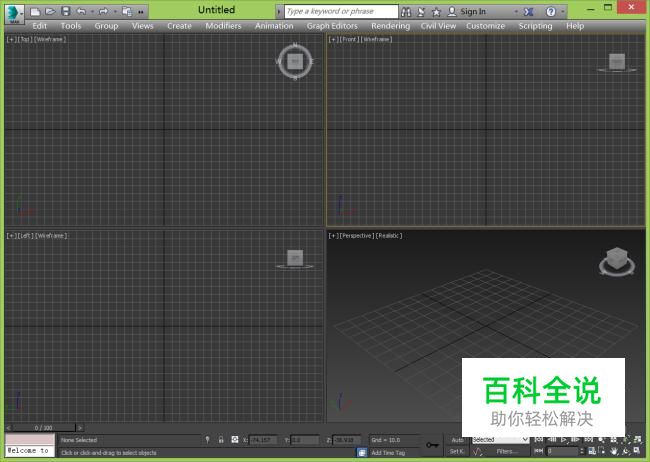The image size is (650, 462).
Task: Open Left viewport point-of-view label menu
Action: coord(25,236)
